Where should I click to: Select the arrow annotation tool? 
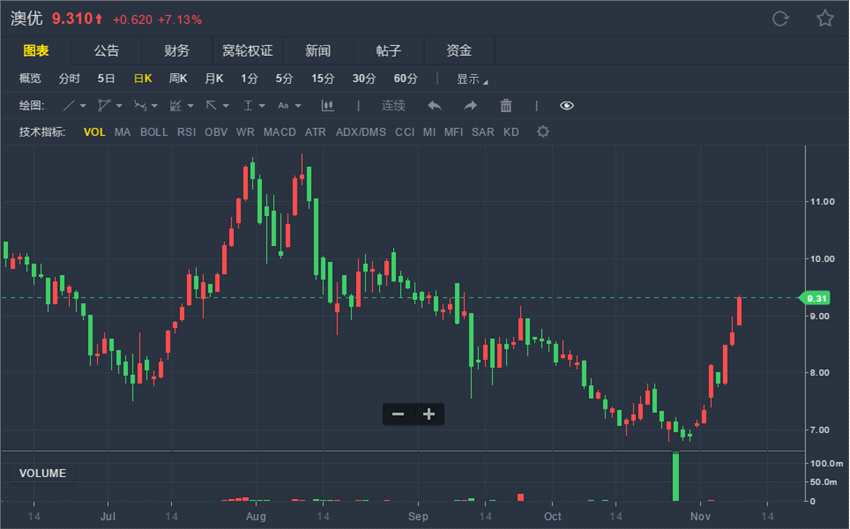pyautogui.click(x=211, y=106)
